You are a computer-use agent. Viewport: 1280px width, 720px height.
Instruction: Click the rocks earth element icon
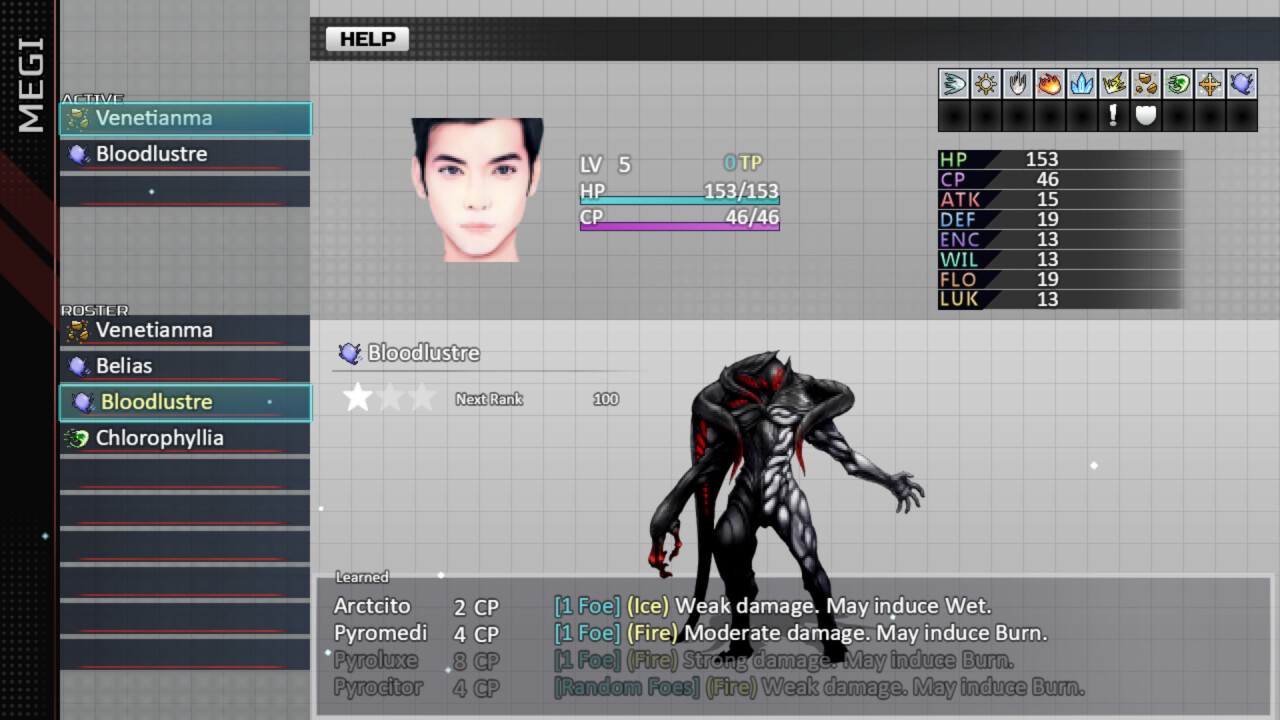click(1146, 84)
